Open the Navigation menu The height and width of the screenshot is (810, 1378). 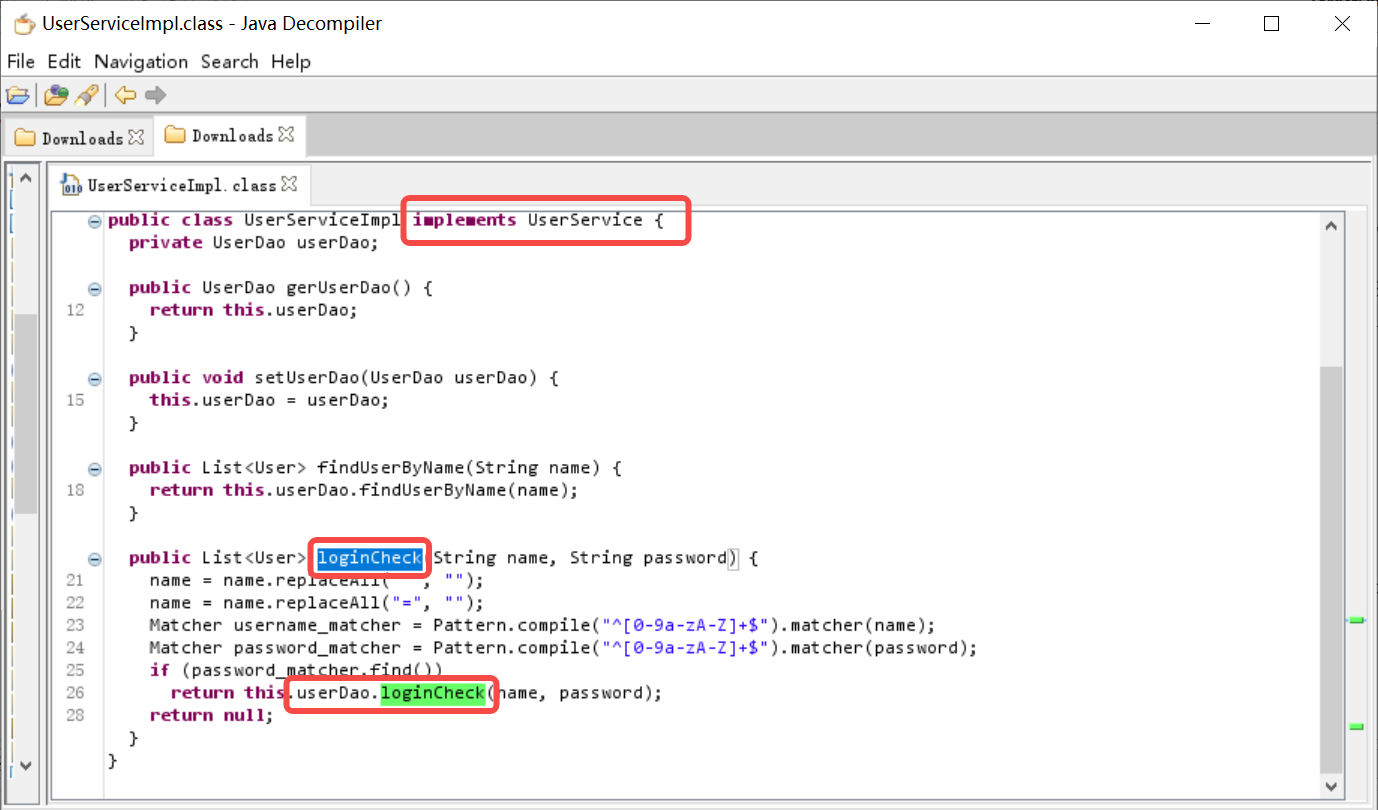point(141,61)
